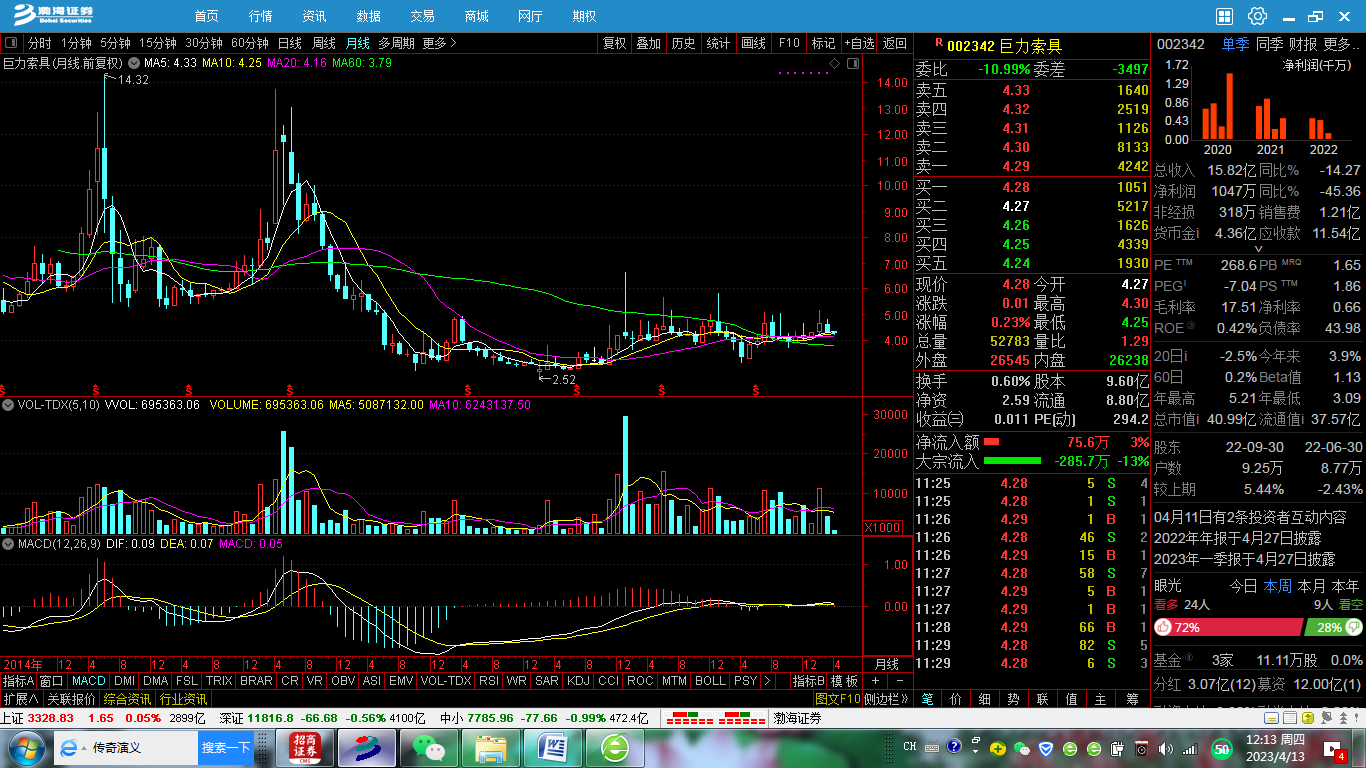This screenshot has width=1366, height=768.
Task: Select the RSI indicator tab
Action: [488, 681]
